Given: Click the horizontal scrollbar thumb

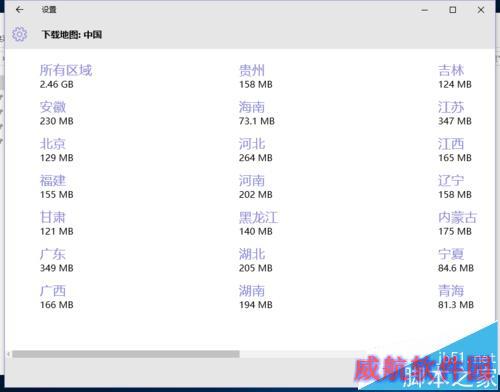Looking at the screenshot, I should point(126,354).
